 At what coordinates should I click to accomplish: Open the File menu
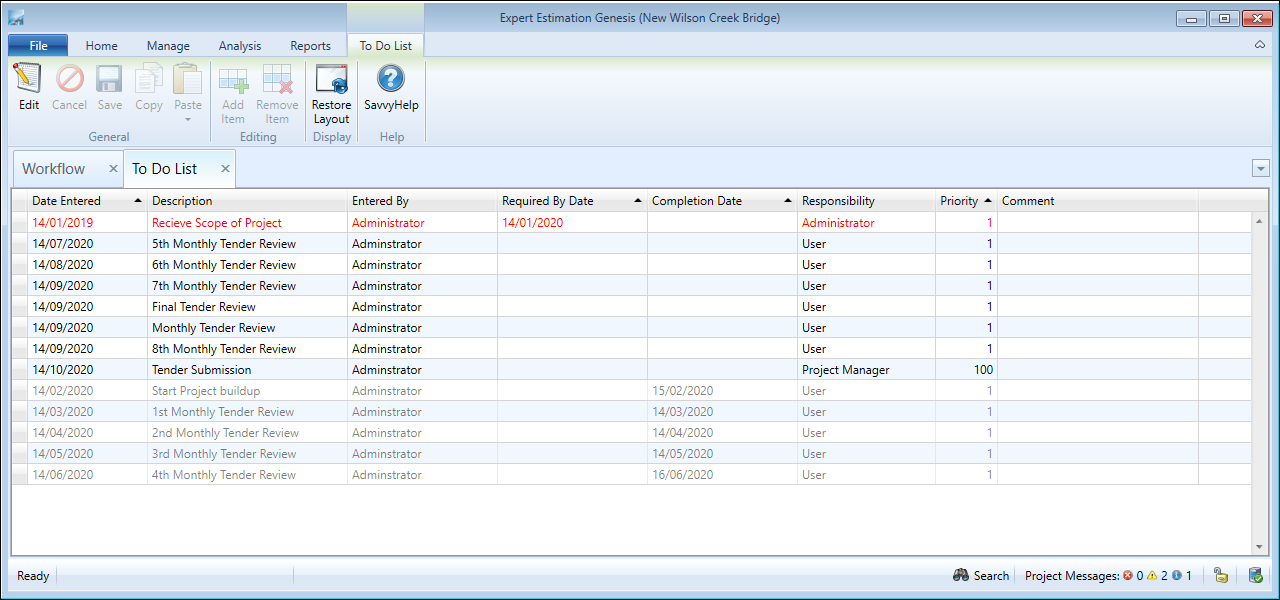[x=38, y=46]
